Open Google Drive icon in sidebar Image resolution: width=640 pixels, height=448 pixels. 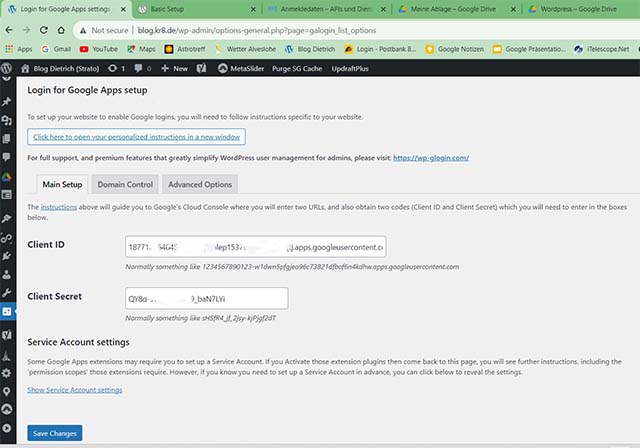[7, 176]
